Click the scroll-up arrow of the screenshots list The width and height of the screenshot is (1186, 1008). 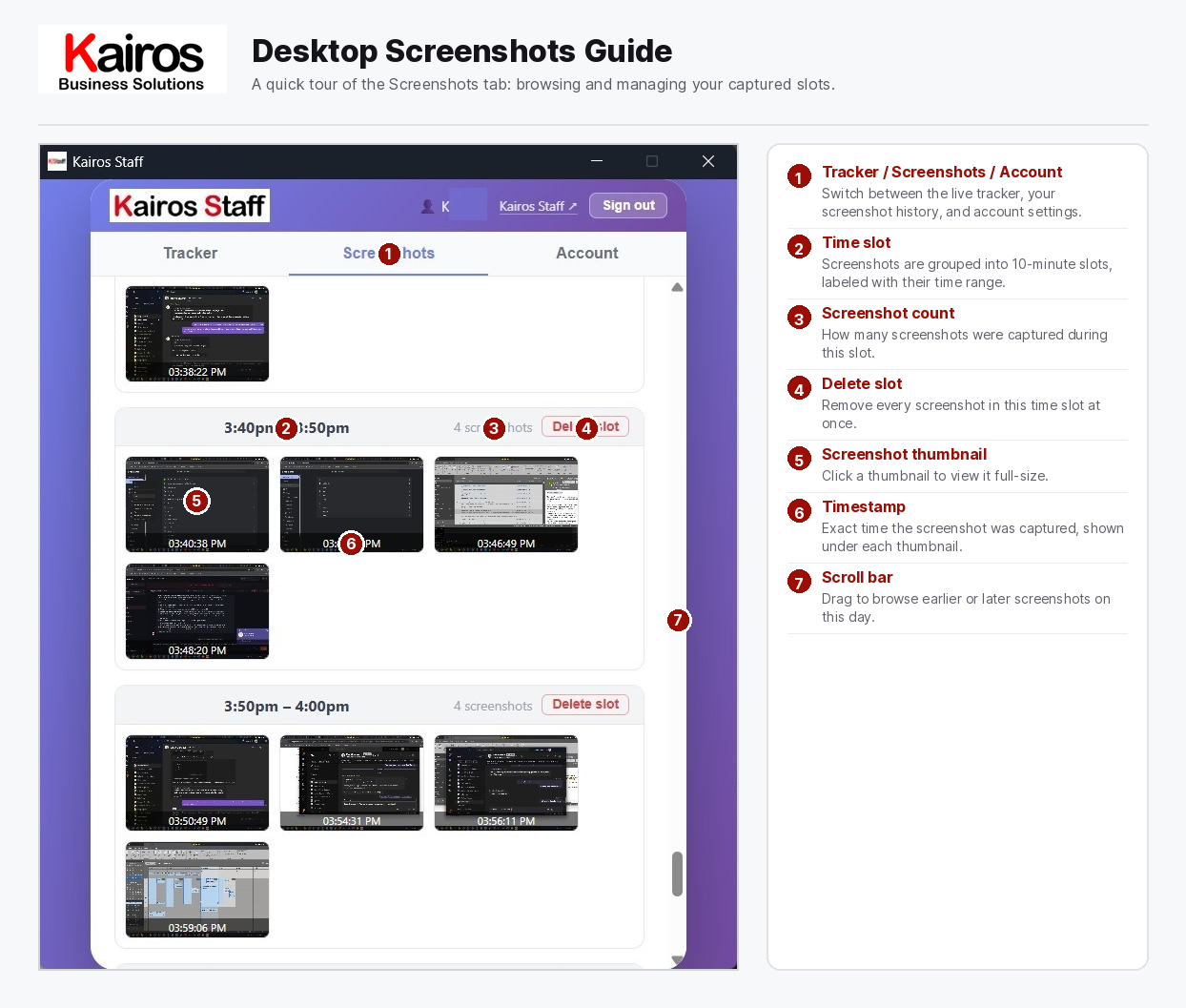677,287
